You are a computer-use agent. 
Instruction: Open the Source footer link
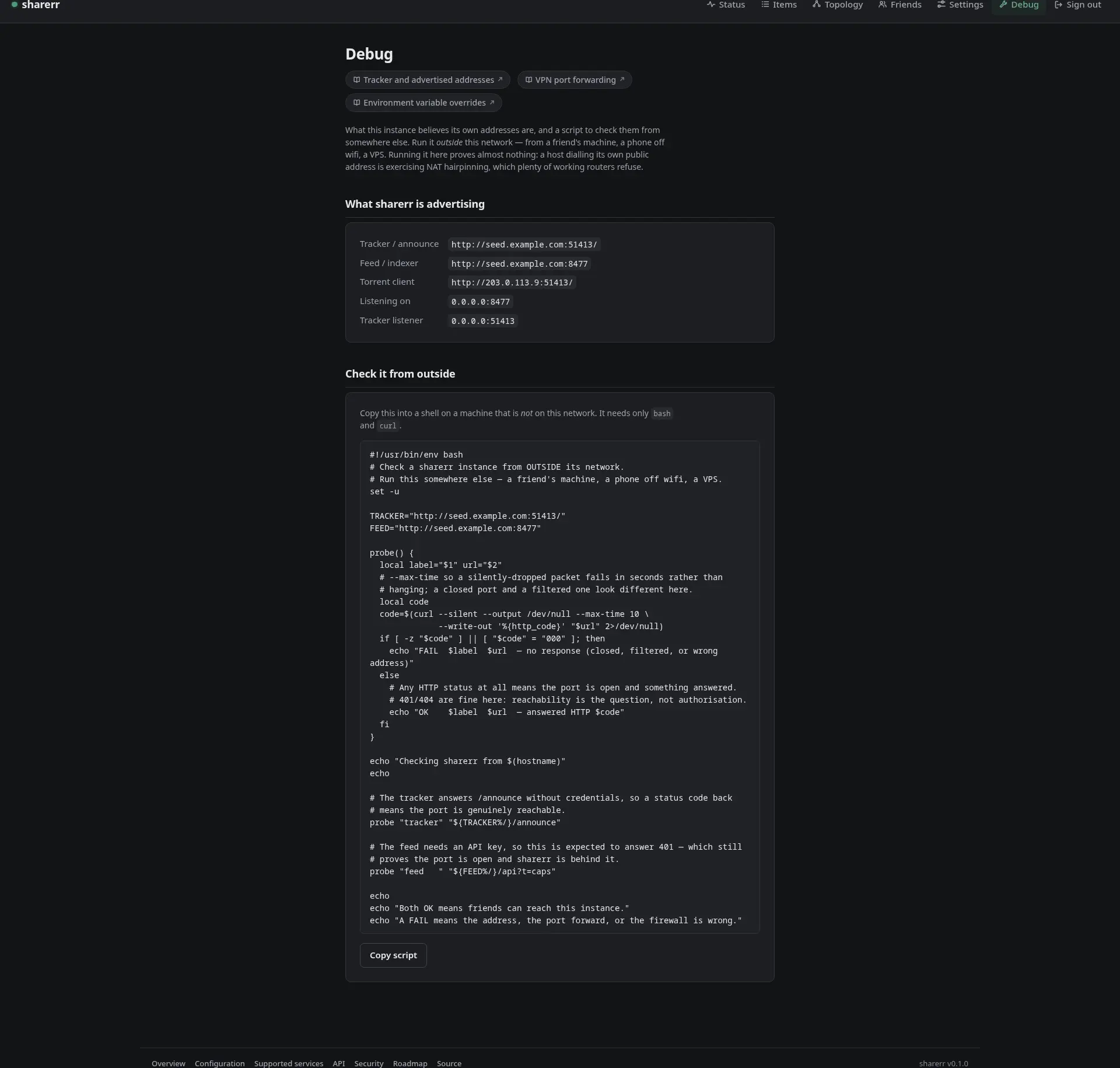[x=449, y=1063]
